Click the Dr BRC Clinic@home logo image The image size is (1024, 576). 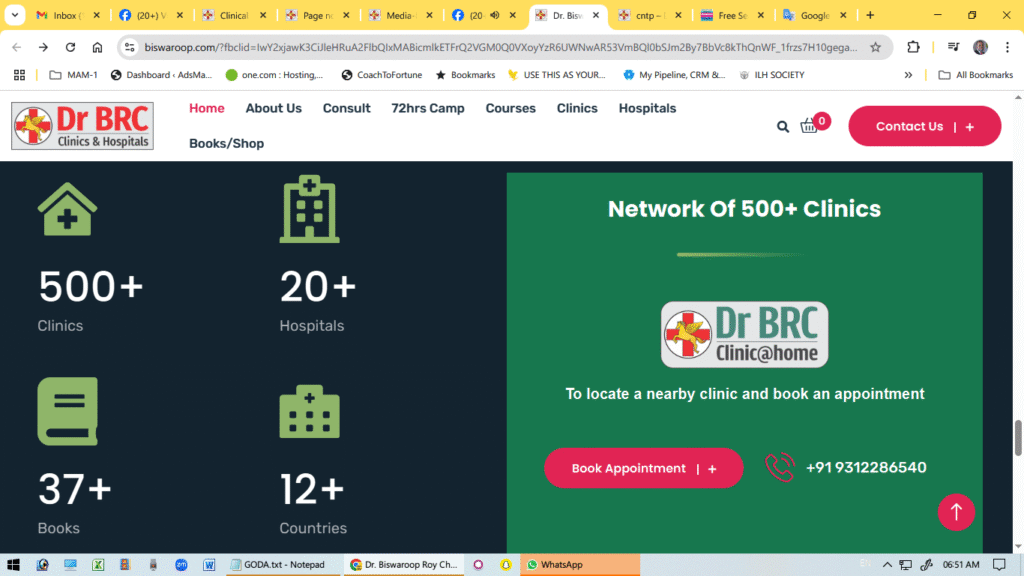coord(744,334)
